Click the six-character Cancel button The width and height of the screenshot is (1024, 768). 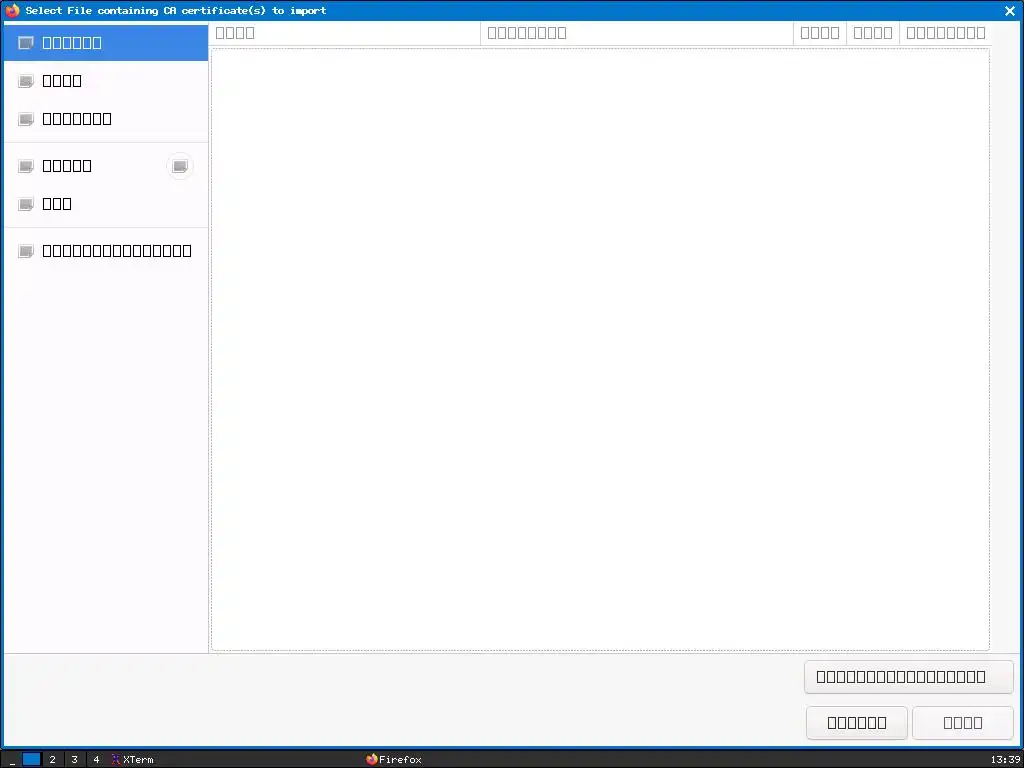tap(857, 722)
